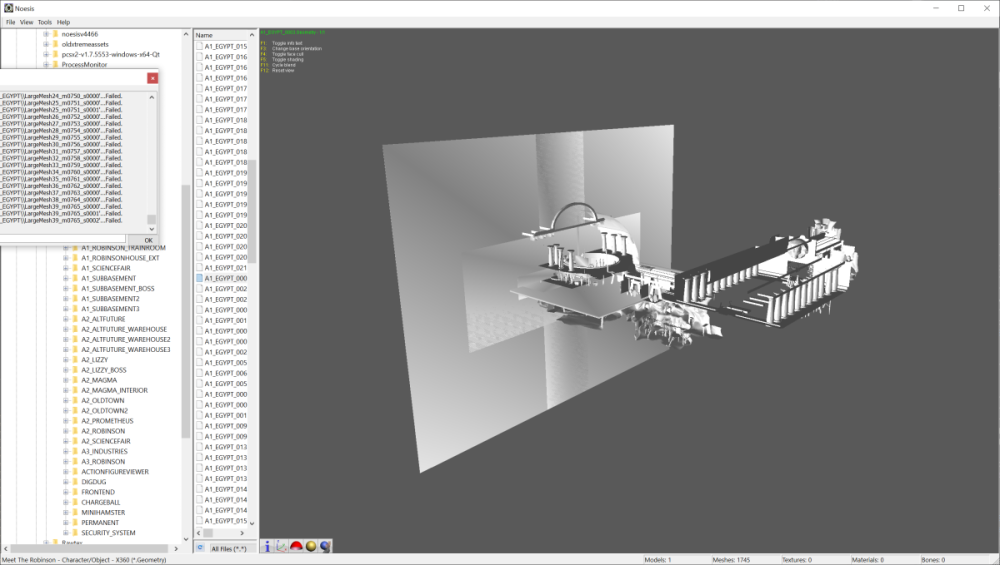Click the LargeMesh39_m0765_s0002 Failed log line
1000x565 pixels.
(61, 220)
